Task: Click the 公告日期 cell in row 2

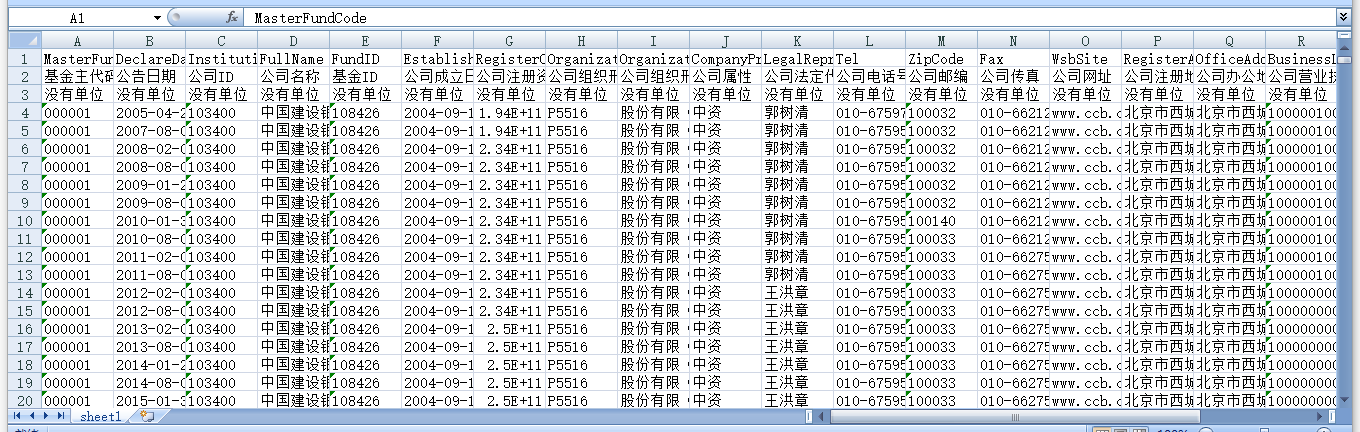Action: (149, 77)
